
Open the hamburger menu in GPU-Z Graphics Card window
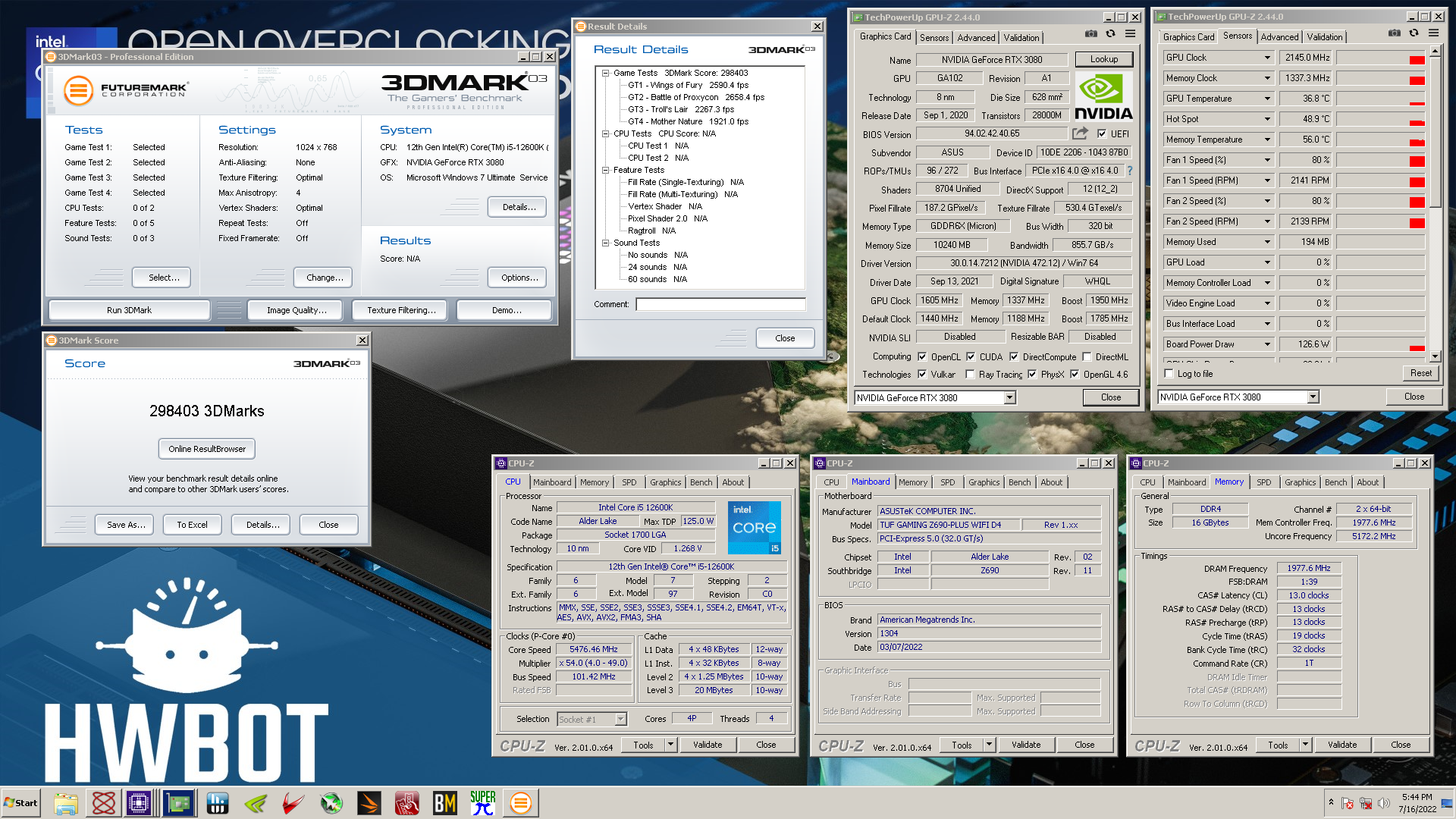click(1130, 34)
